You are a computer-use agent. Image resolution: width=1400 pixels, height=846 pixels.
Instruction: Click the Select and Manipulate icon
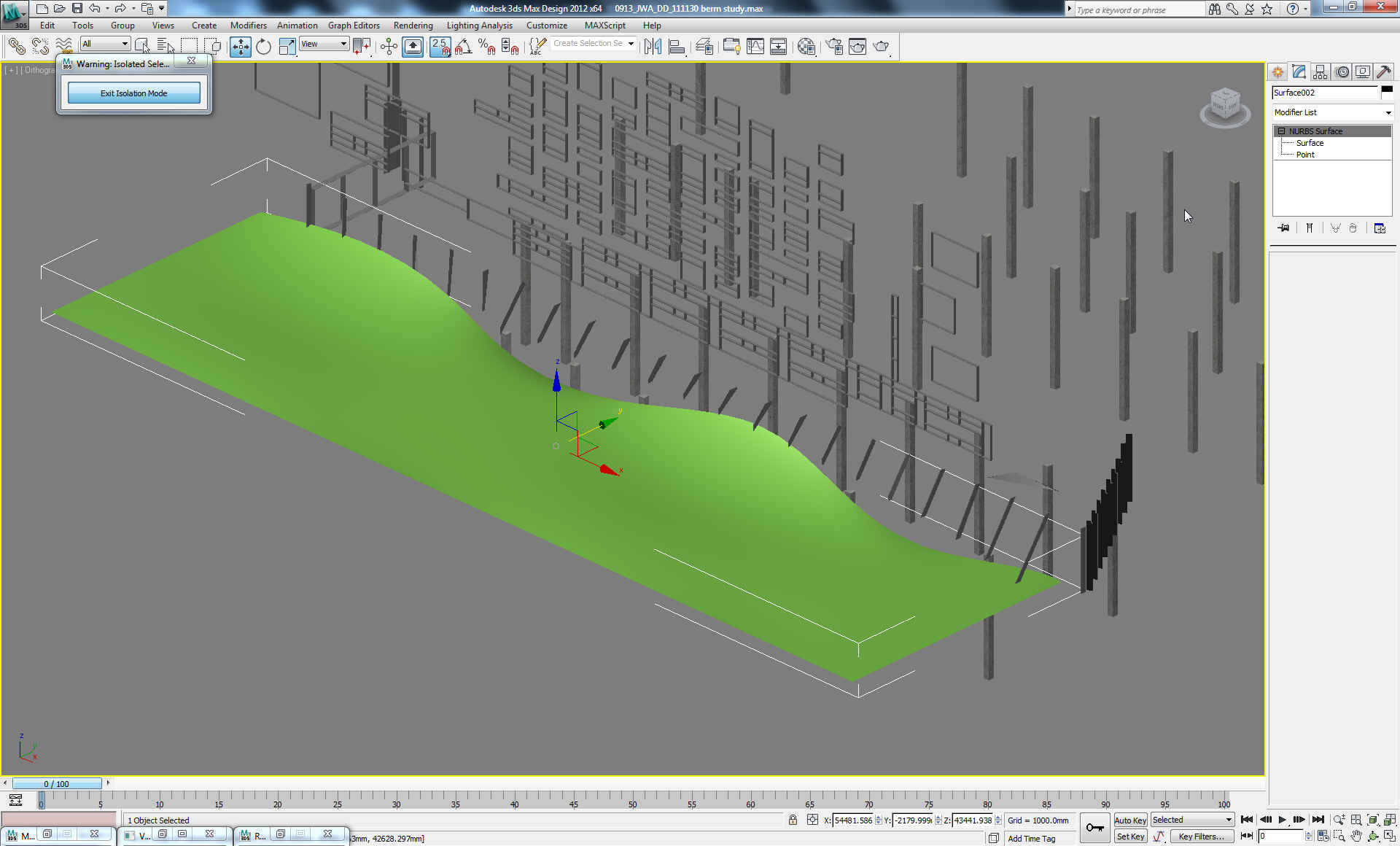pos(389,47)
